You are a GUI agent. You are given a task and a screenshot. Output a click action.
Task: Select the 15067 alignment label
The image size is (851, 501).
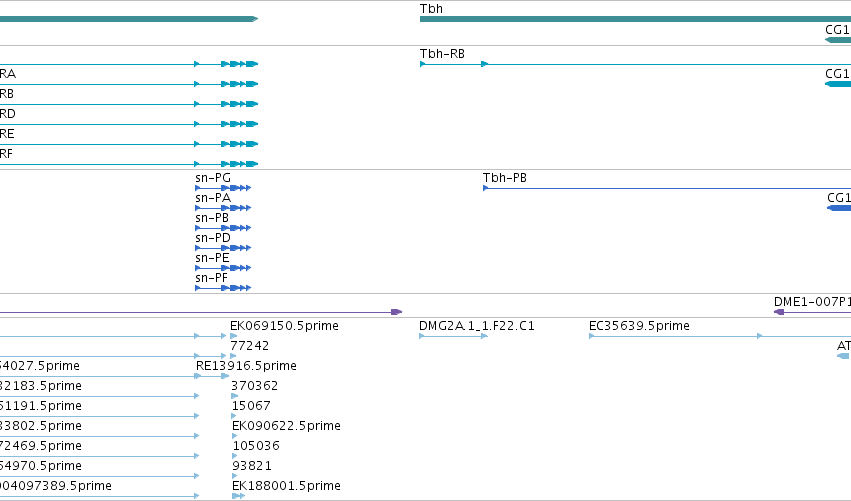(251, 406)
